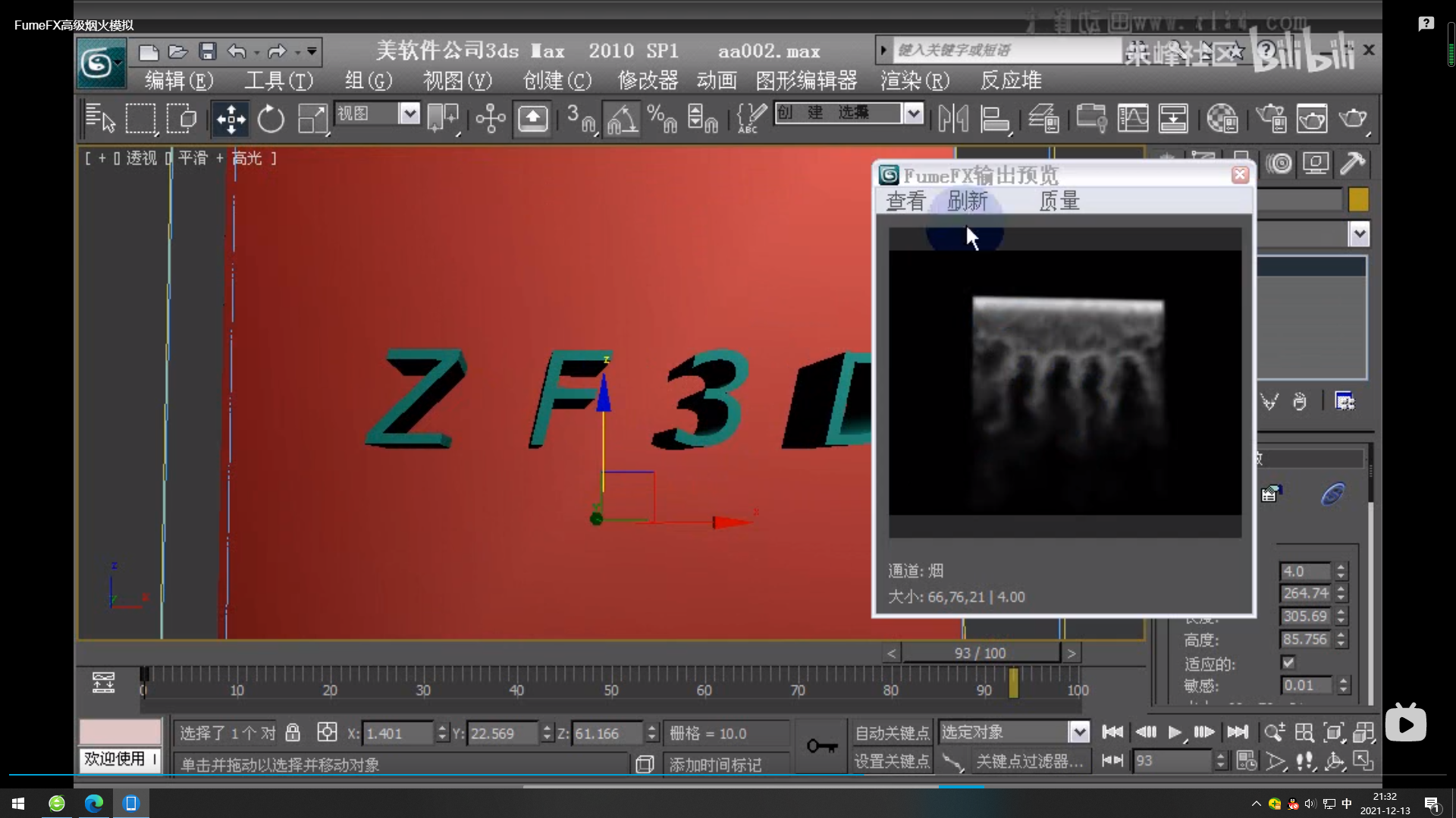Click the 93 / 100 time slider
Viewport: 1456px width, 818px height.
[981, 653]
